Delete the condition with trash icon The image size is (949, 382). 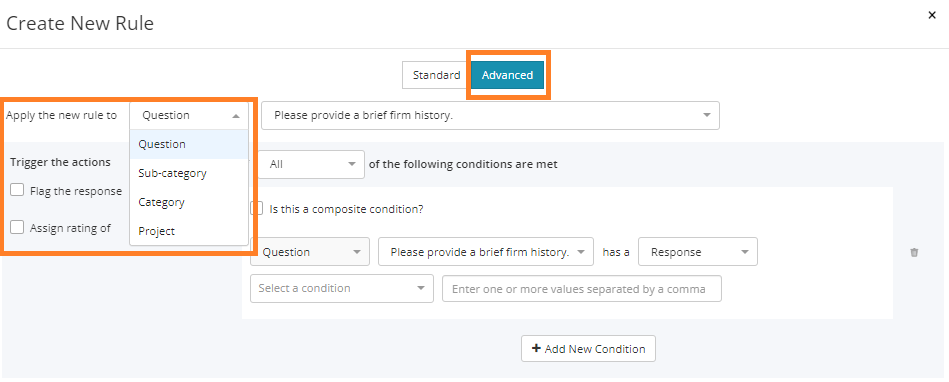[914, 252]
